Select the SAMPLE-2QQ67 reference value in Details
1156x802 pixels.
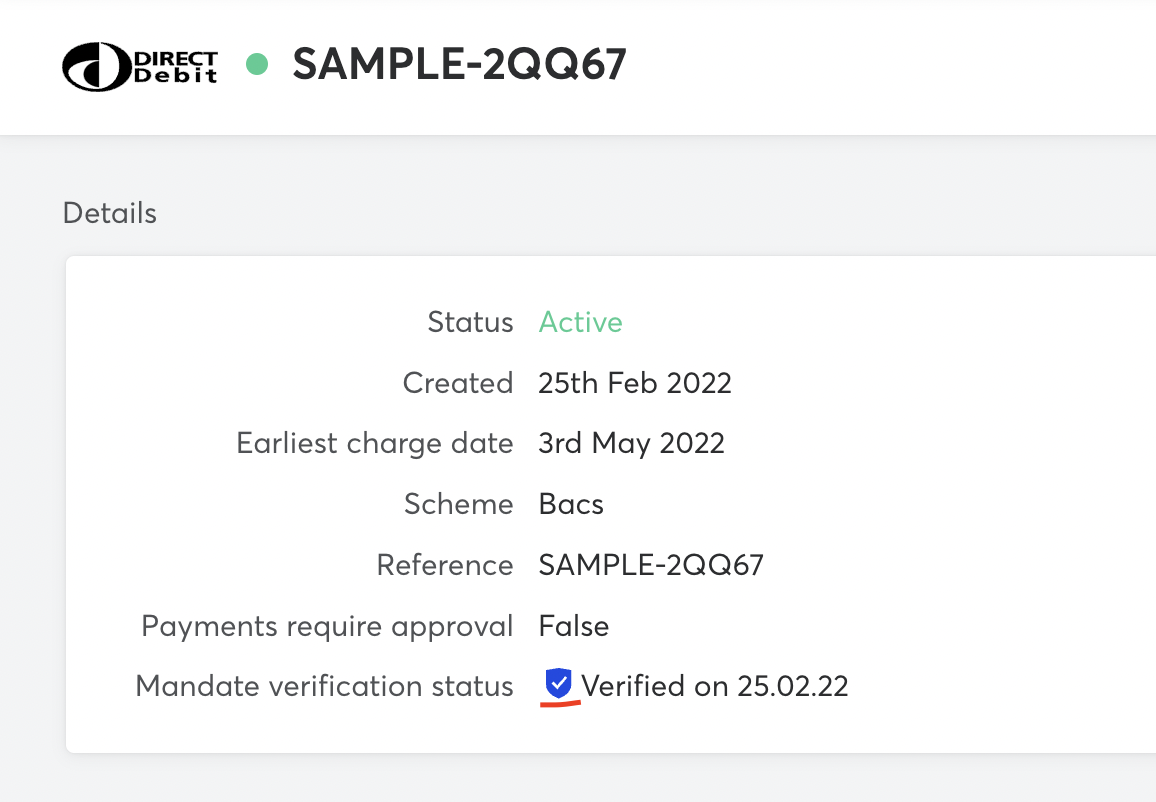click(x=651, y=565)
